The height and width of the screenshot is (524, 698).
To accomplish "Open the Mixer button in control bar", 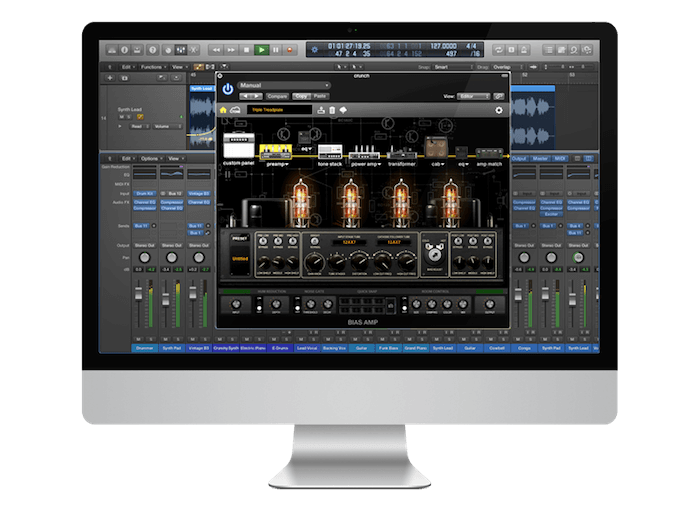I will pyautogui.click(x=181, y=50).
